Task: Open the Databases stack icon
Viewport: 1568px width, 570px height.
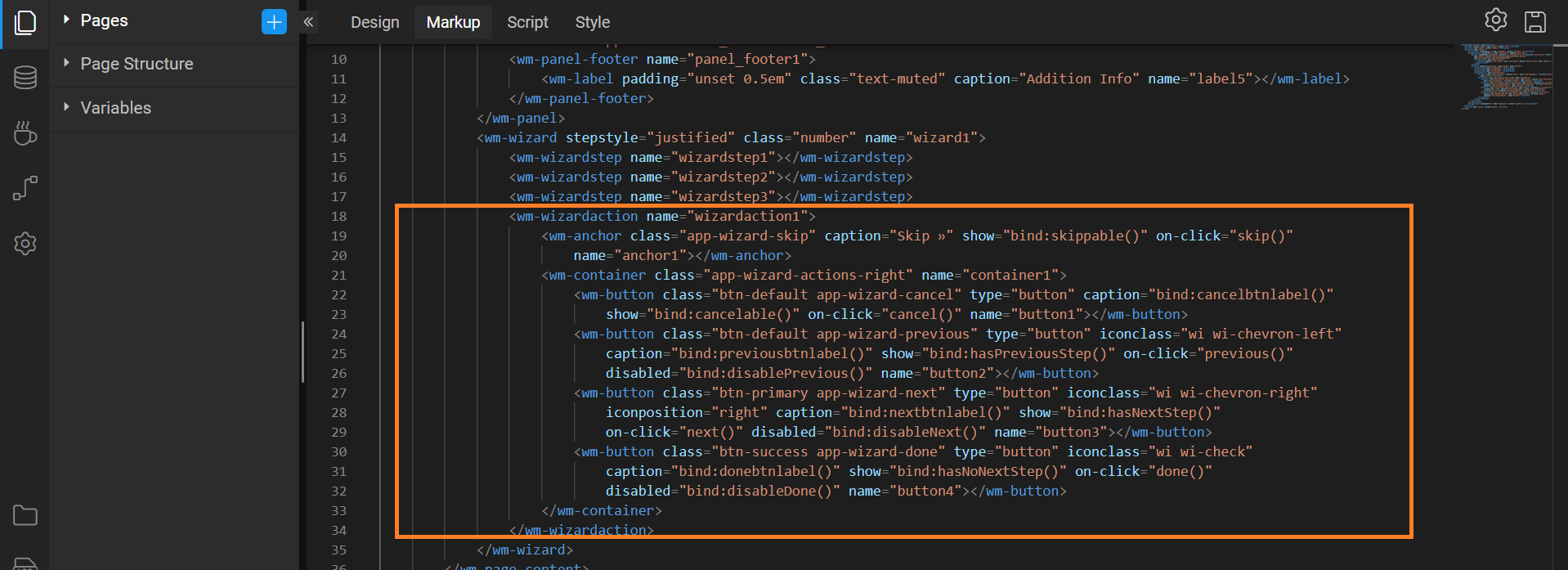Action: (x=25, y=78)
